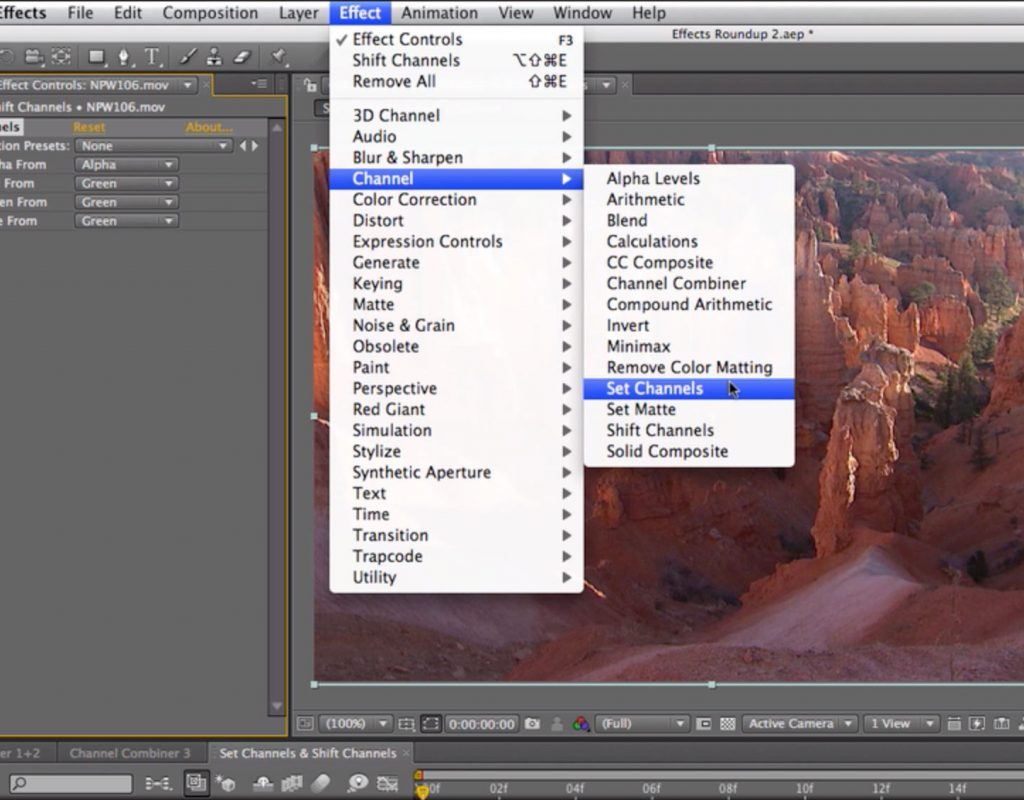This screenshot has width=1024, height=800.
Task: Open the Help menu in menu bar
Action: coord(648,13)
